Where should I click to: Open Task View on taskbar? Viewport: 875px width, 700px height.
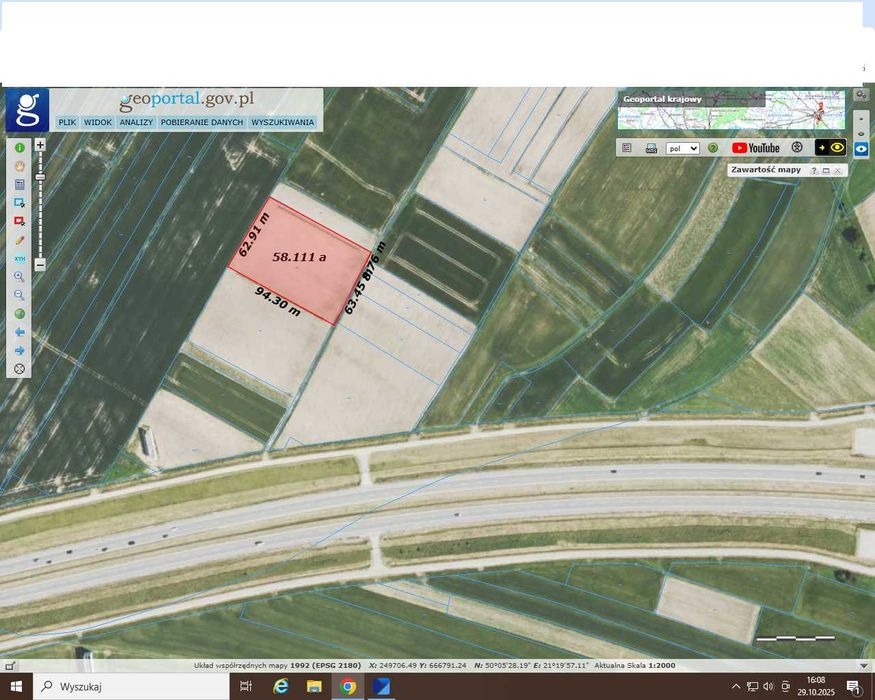(246, 687)
